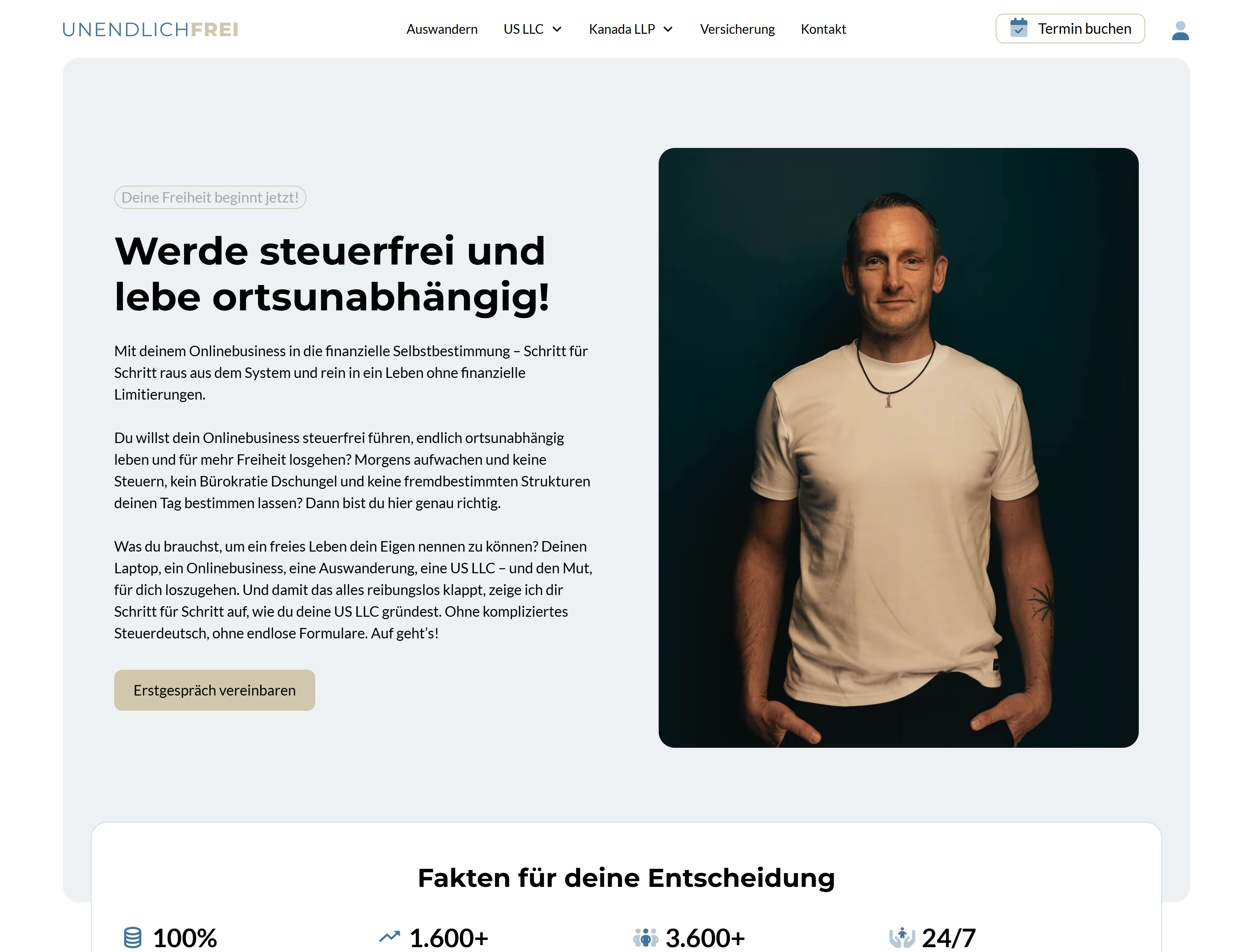1253x952 pixels.
Task: Click the Deine Freiheit beginnt jetzt badge
Action: (210, 197)
